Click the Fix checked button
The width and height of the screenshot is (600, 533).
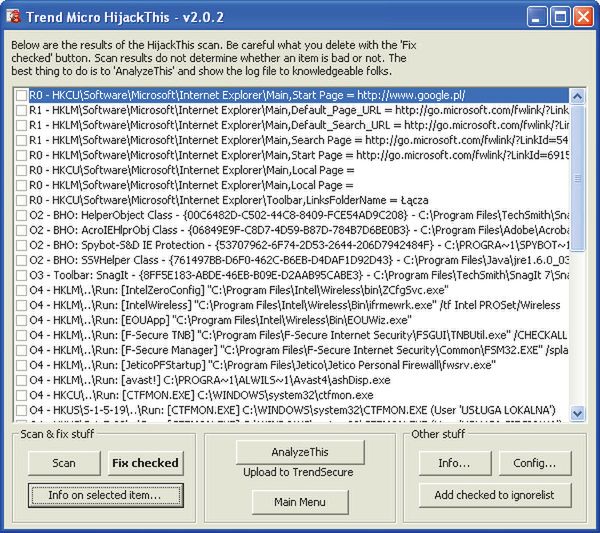pos(145,463)
